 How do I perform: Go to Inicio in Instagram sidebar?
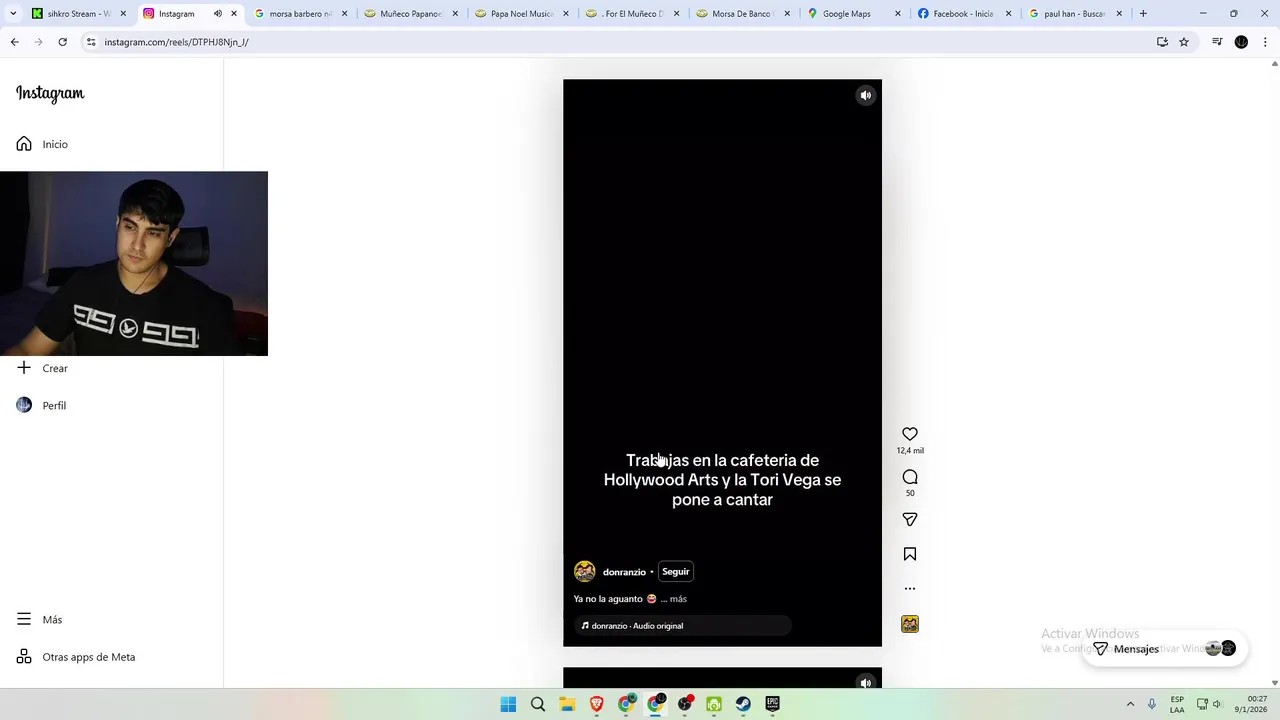tap(42, 144)
